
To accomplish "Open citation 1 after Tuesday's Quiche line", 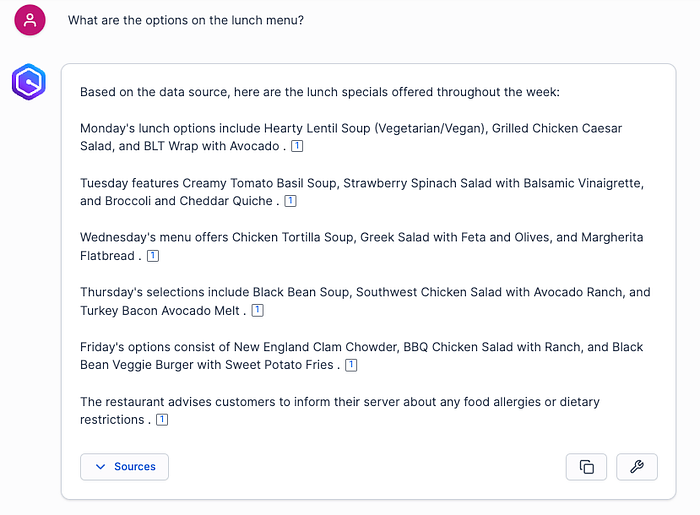I will 290,201.
